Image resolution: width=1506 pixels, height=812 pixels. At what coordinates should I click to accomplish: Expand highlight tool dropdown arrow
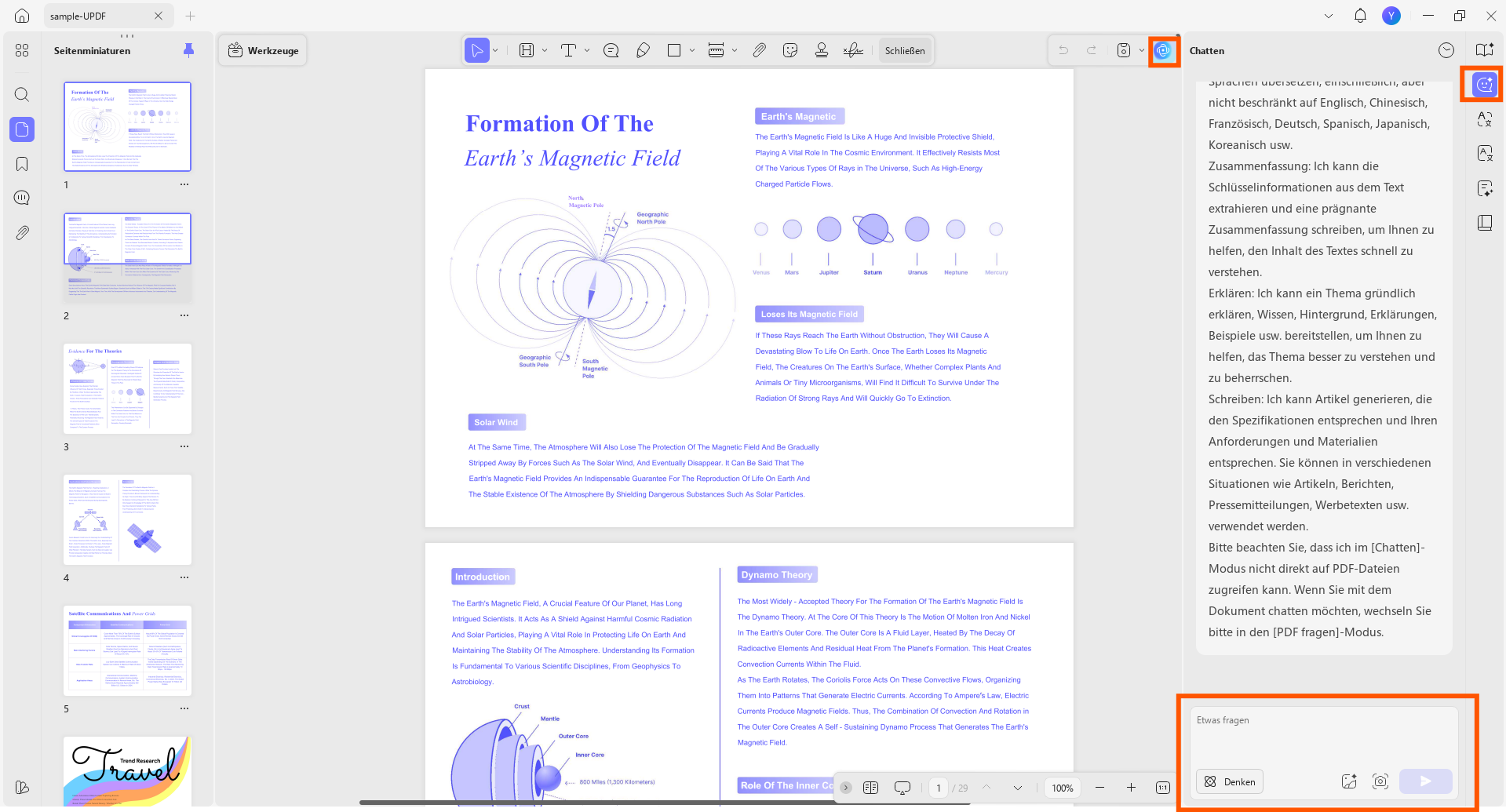(x=545, y=50)
